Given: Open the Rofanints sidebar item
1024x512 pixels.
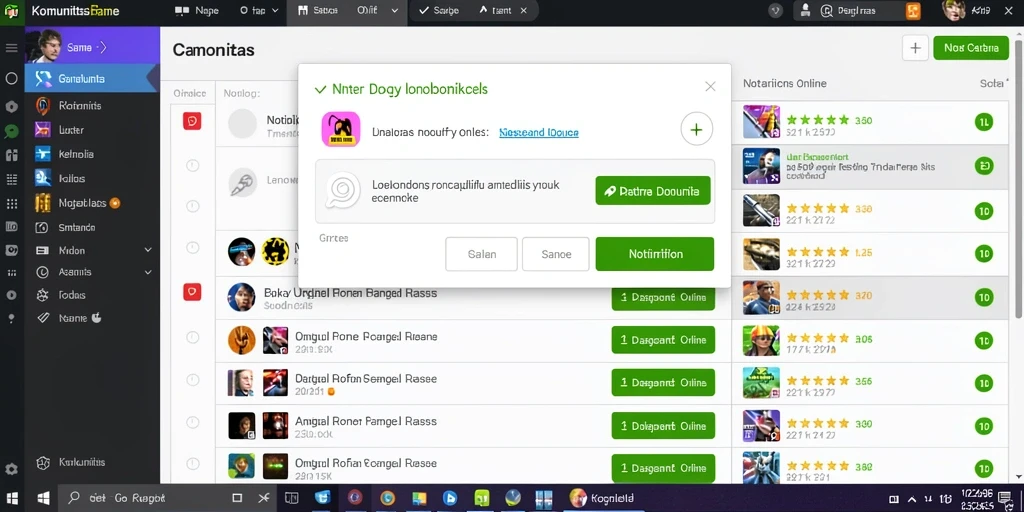Looking at the screenshot, I should pos(92,105).
